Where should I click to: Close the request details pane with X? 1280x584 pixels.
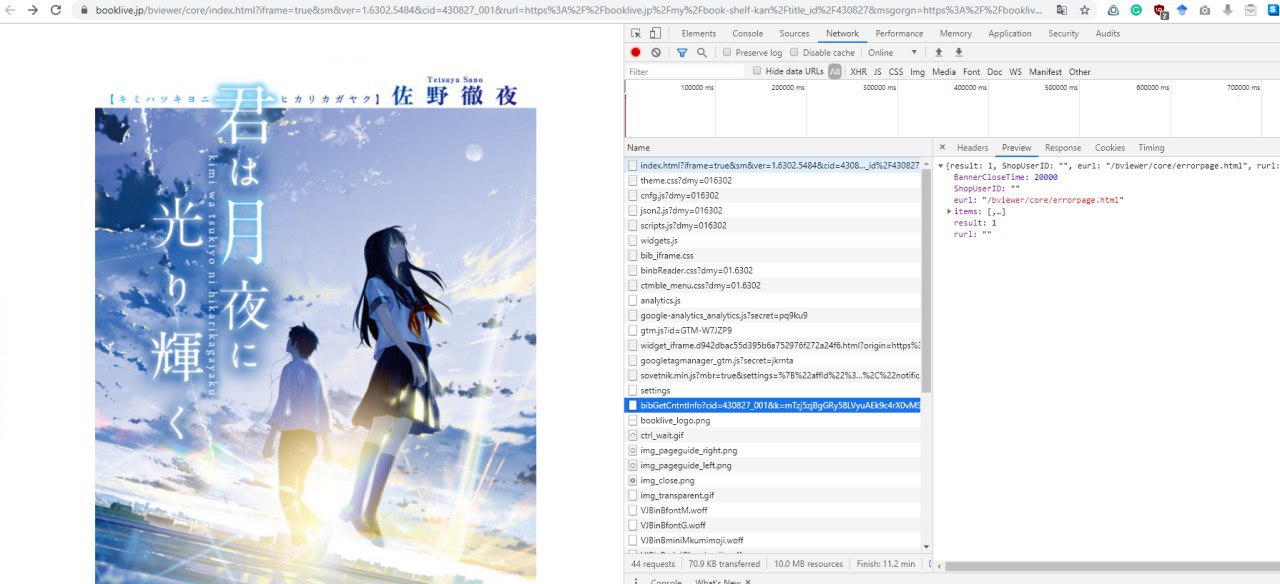pos(941,147)
